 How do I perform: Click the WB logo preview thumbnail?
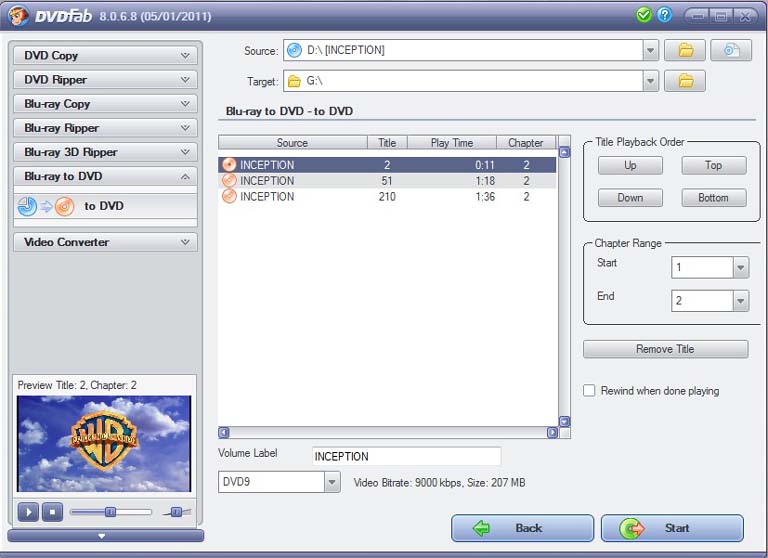[104, 443]
